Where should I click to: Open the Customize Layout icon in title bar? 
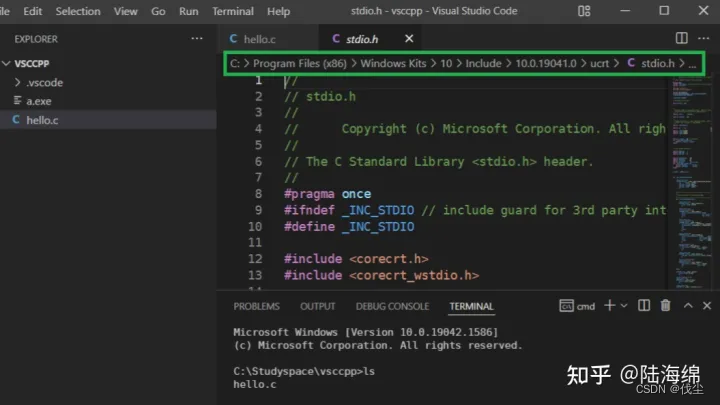[x=584, y=11]
